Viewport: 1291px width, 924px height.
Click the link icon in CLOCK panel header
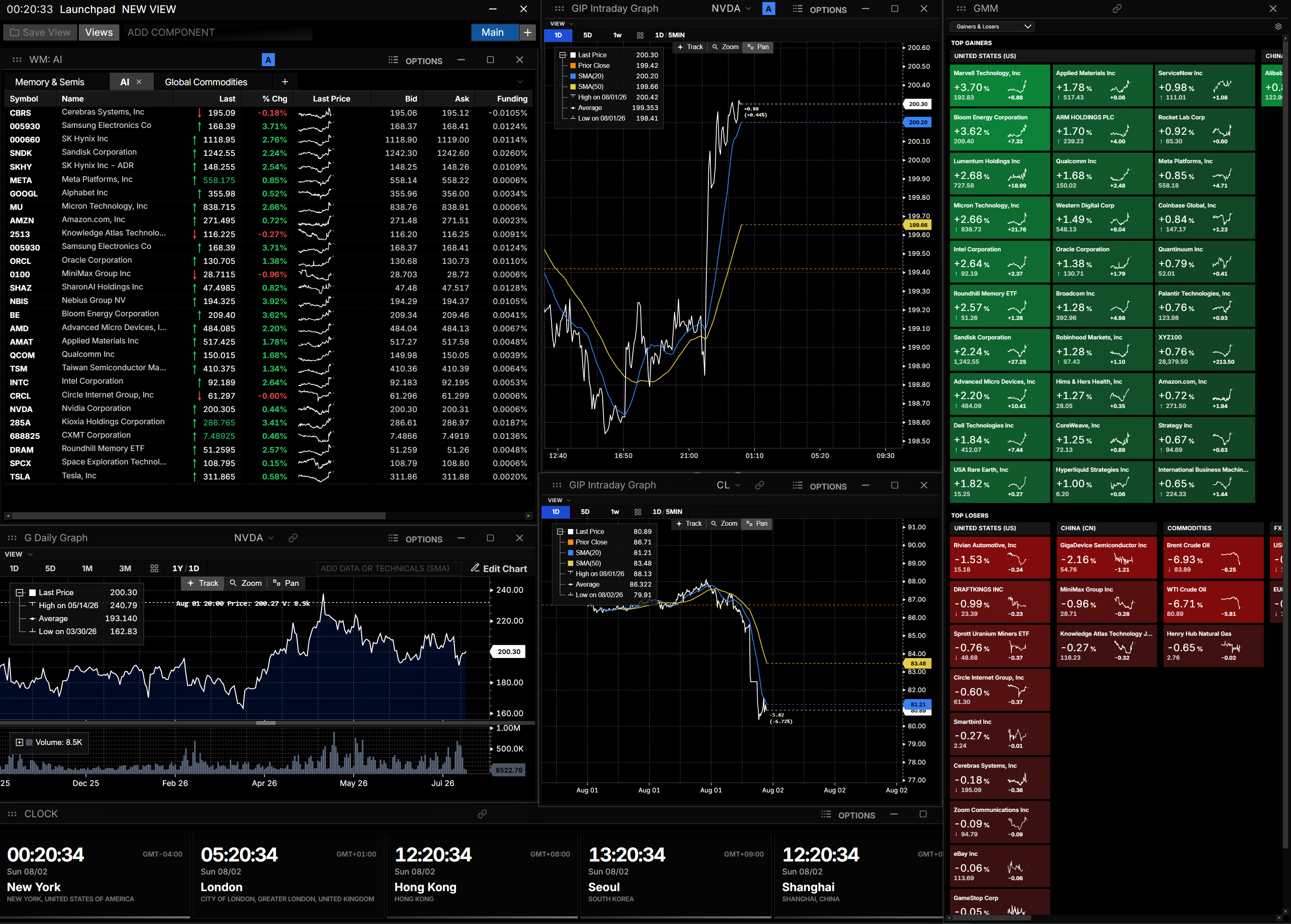click(x=482, y=814)
